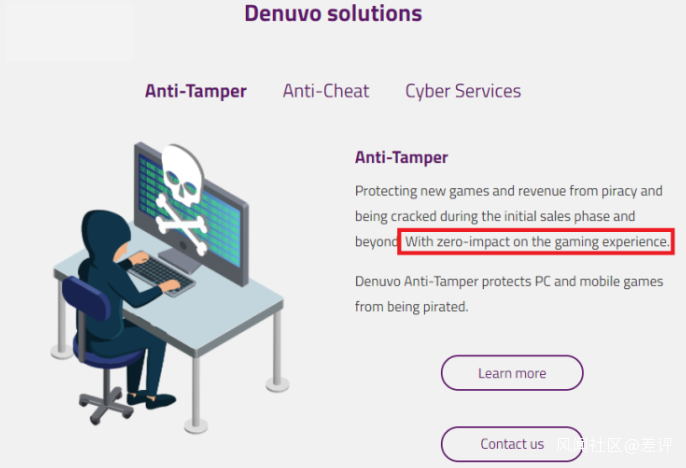Image resolution: width=686 pixels, height=468 pixels.
Task: Switch to the Anti-Cheat tab
Action: pyautogui.click(x=326, y=91)
